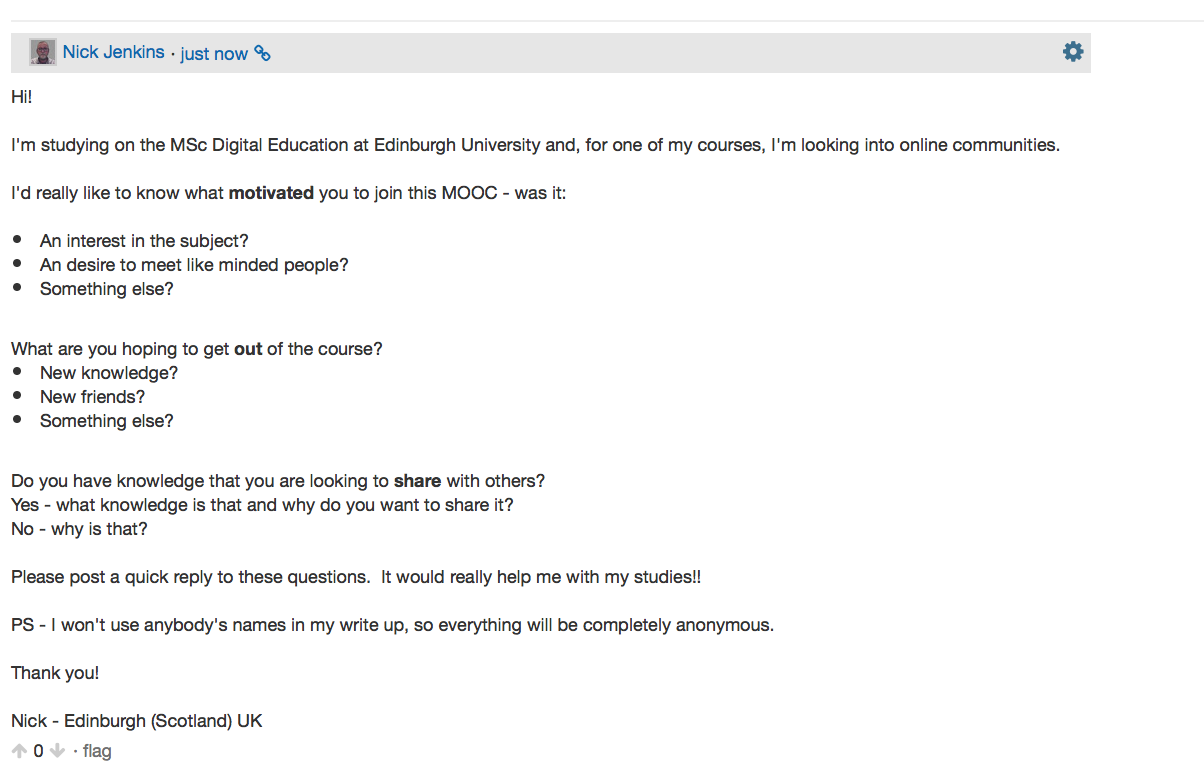
Task: Click the bold word "motivated"
Action: pos(271,193)
